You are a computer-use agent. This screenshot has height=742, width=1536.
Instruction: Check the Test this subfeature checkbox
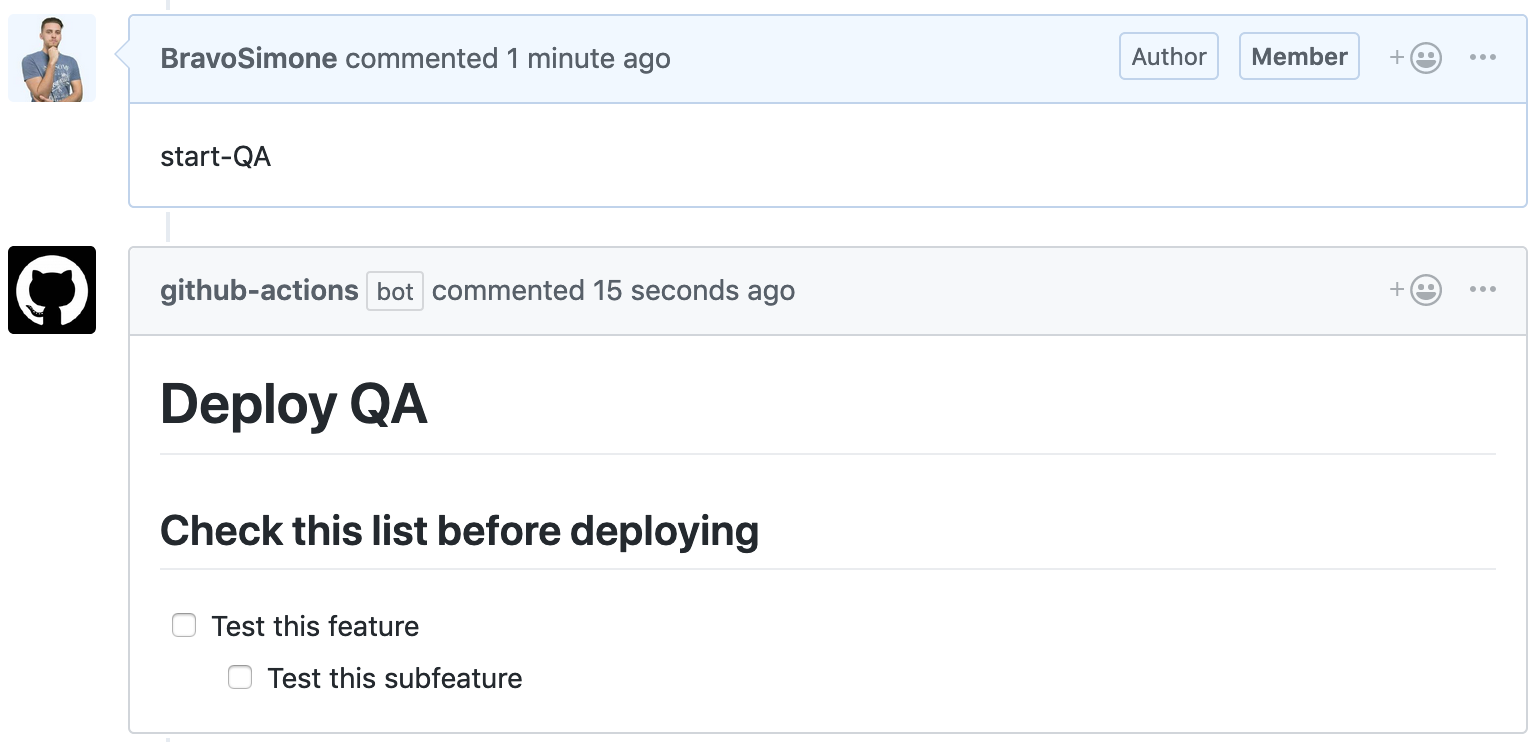coord(240,677)
